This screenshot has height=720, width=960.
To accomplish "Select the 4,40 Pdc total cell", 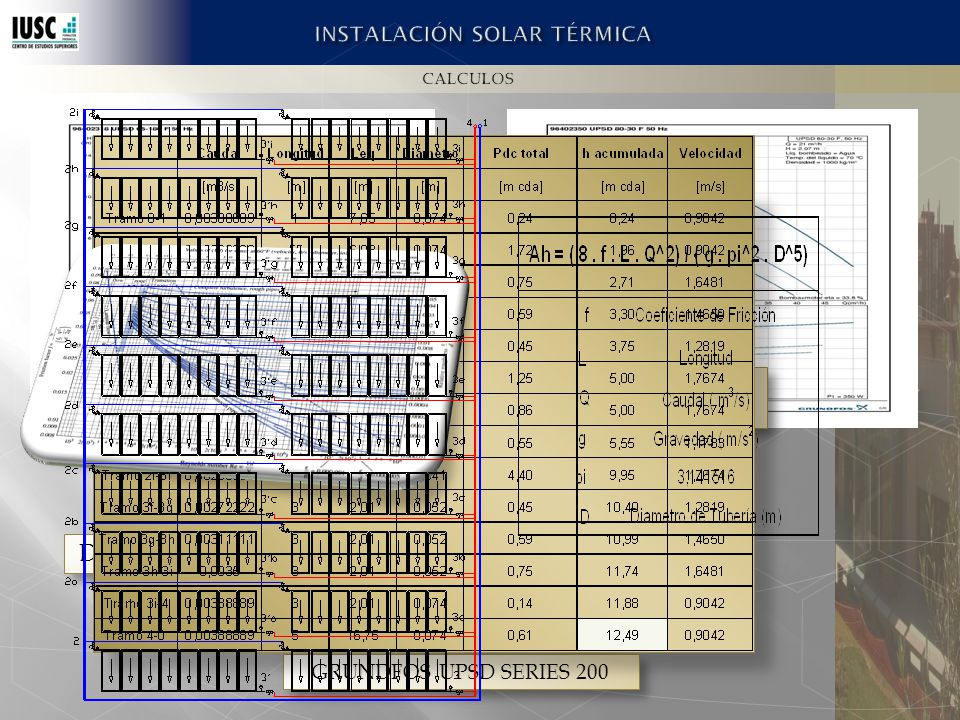I will coord(520,475).
